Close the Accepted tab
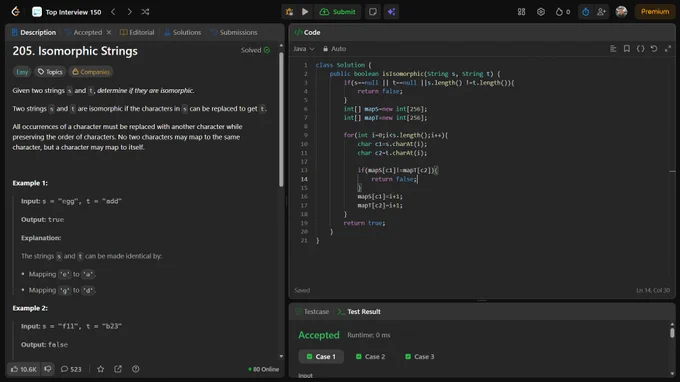Viewport: 680px width, 382px height. (x=109, y=33)
